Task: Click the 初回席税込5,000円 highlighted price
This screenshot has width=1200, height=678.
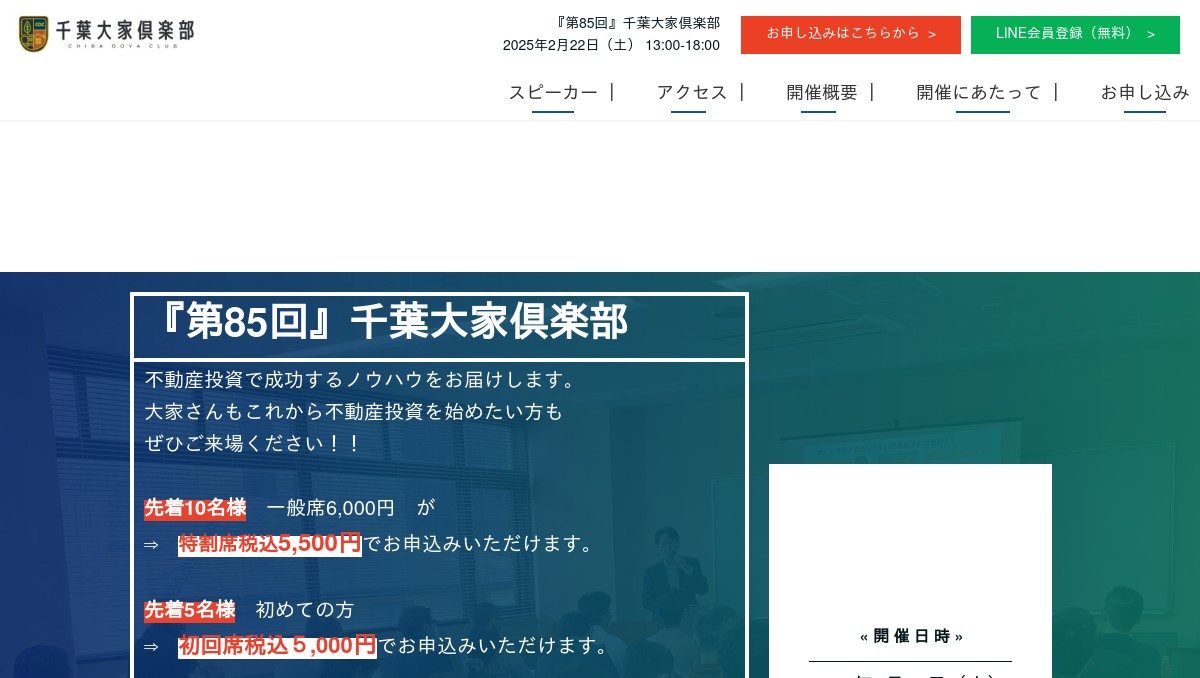Action: coord(277,646)
